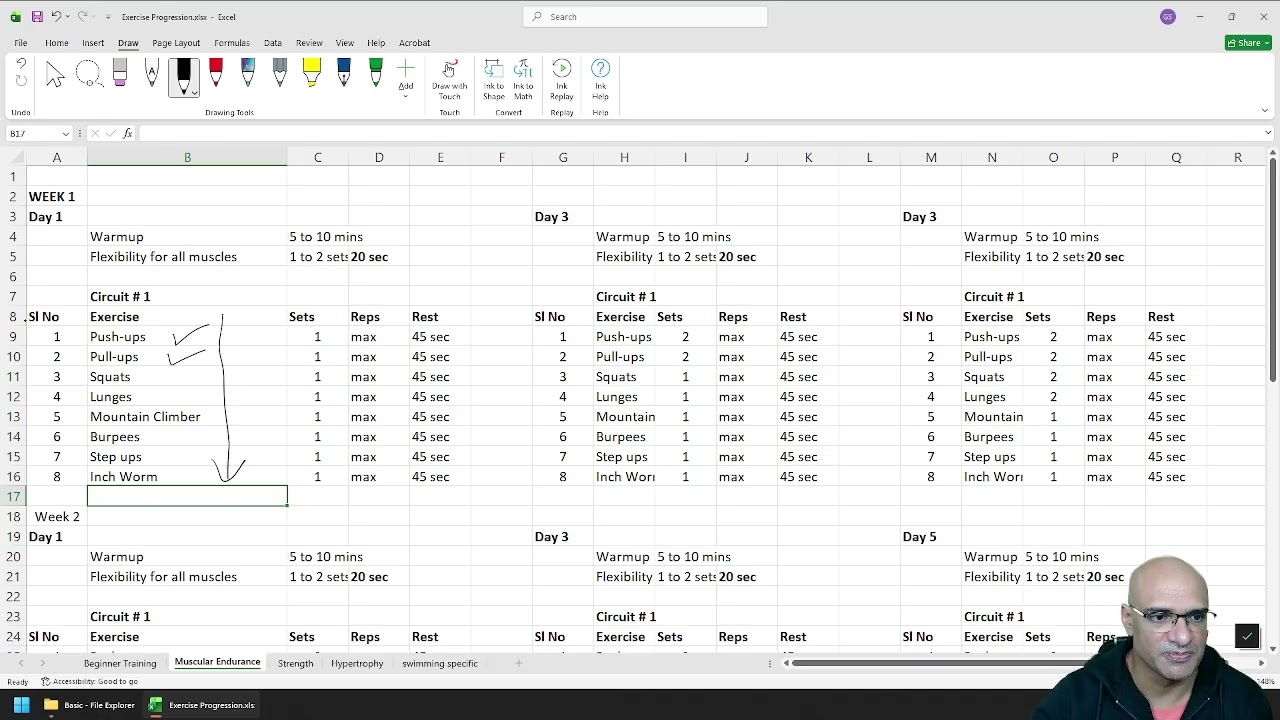Open the Page Layout tab

pyautogui.click(x=176, y=43)
